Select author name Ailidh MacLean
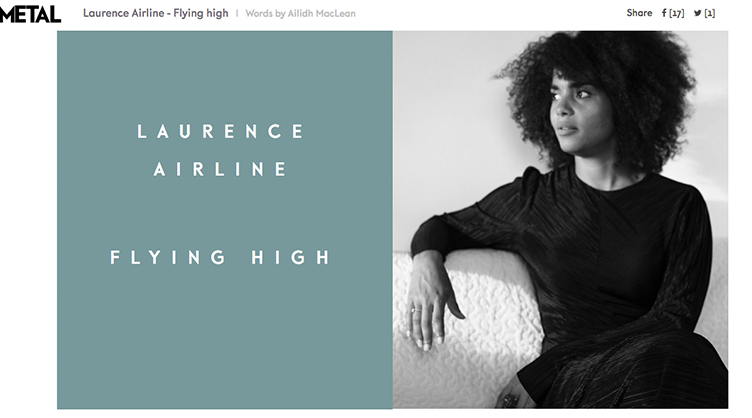This screenshot has height=418, width=752. pyautogui.click(x=322, y=13)
